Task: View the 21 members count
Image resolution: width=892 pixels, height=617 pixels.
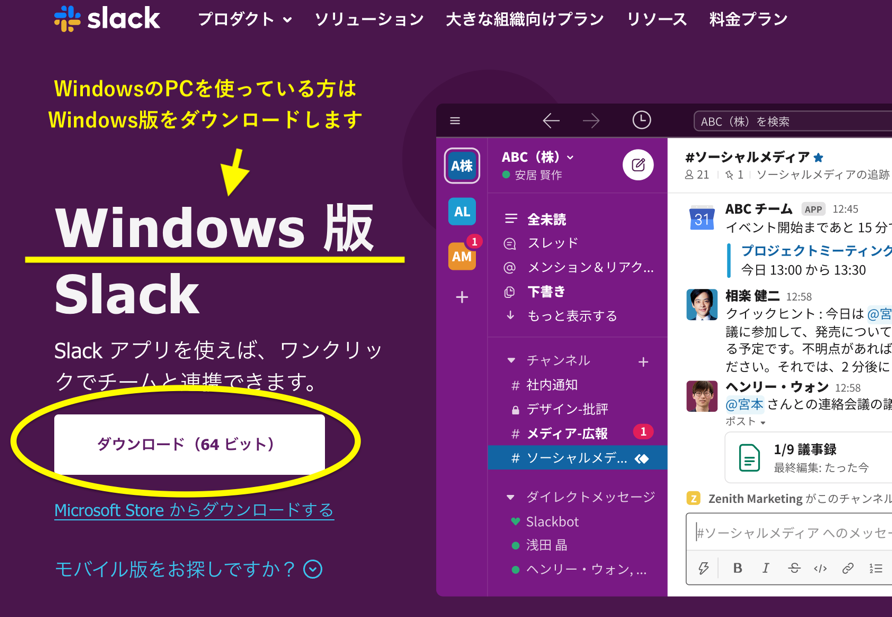Action: (697, 175)
